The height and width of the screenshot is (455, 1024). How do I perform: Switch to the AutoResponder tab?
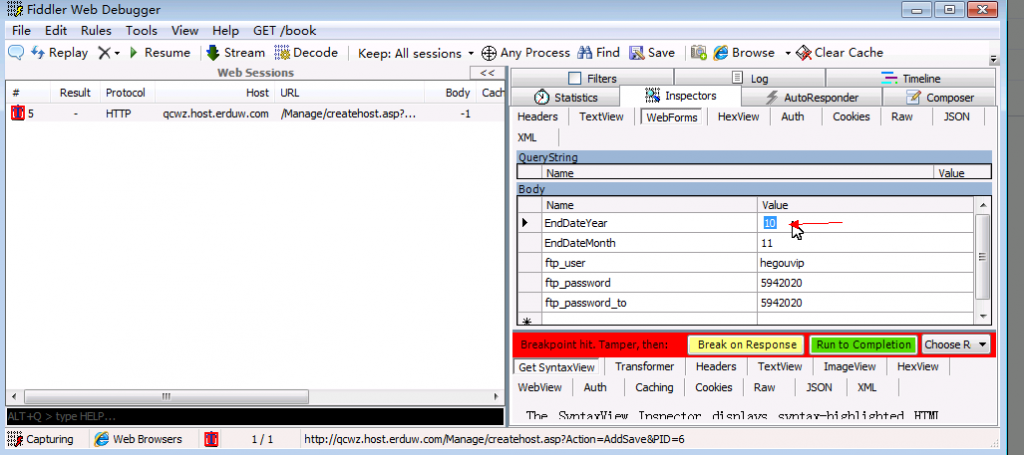812,97
